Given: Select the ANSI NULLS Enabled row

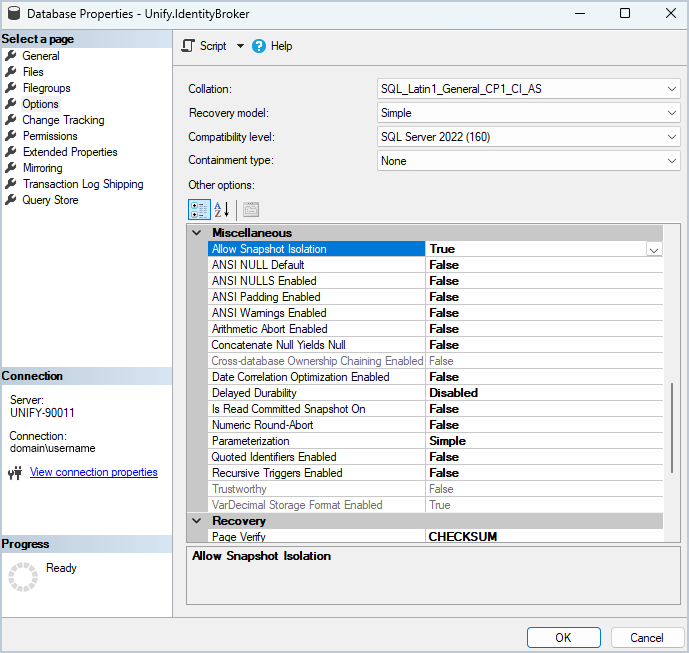Looking at the screenshot, I should point(435,281).
